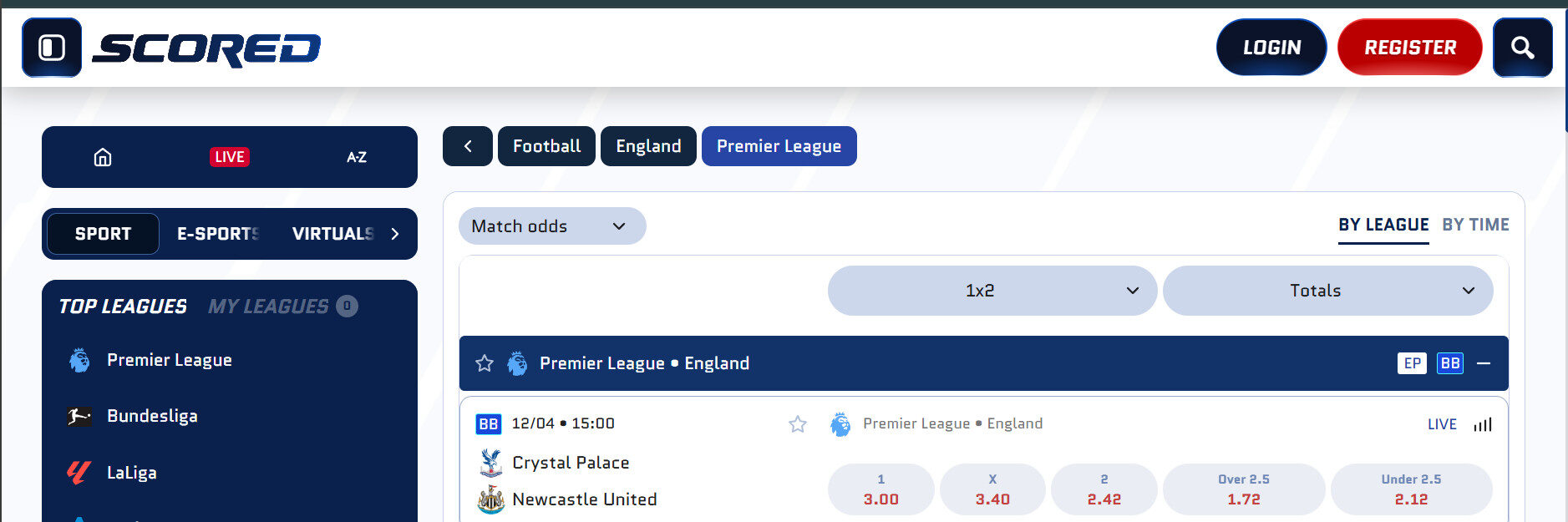
Task: Select odds 3.40 for the draw
Action: click(x=992, y=489)
